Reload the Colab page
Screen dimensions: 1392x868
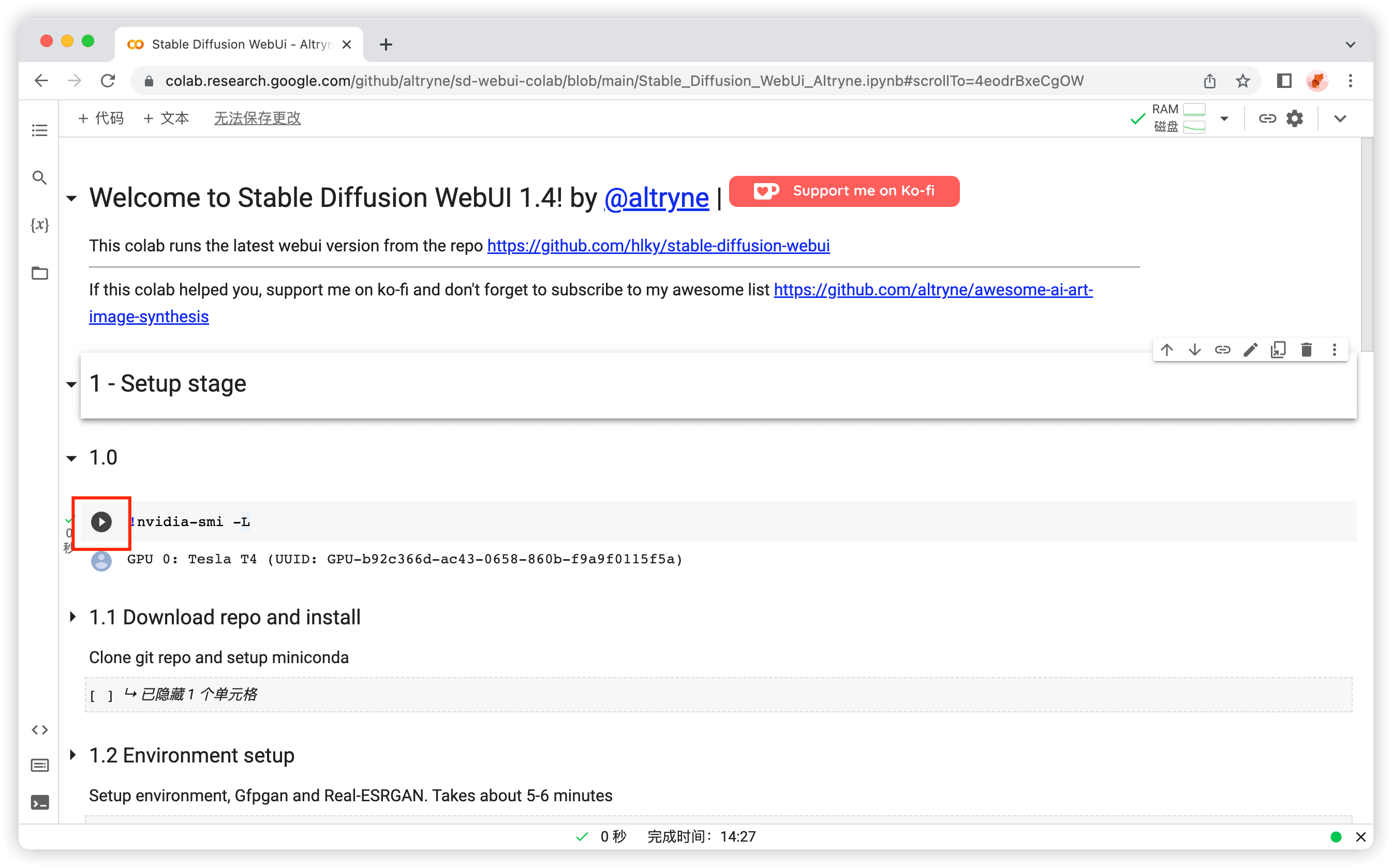click(x=108, y=80)
